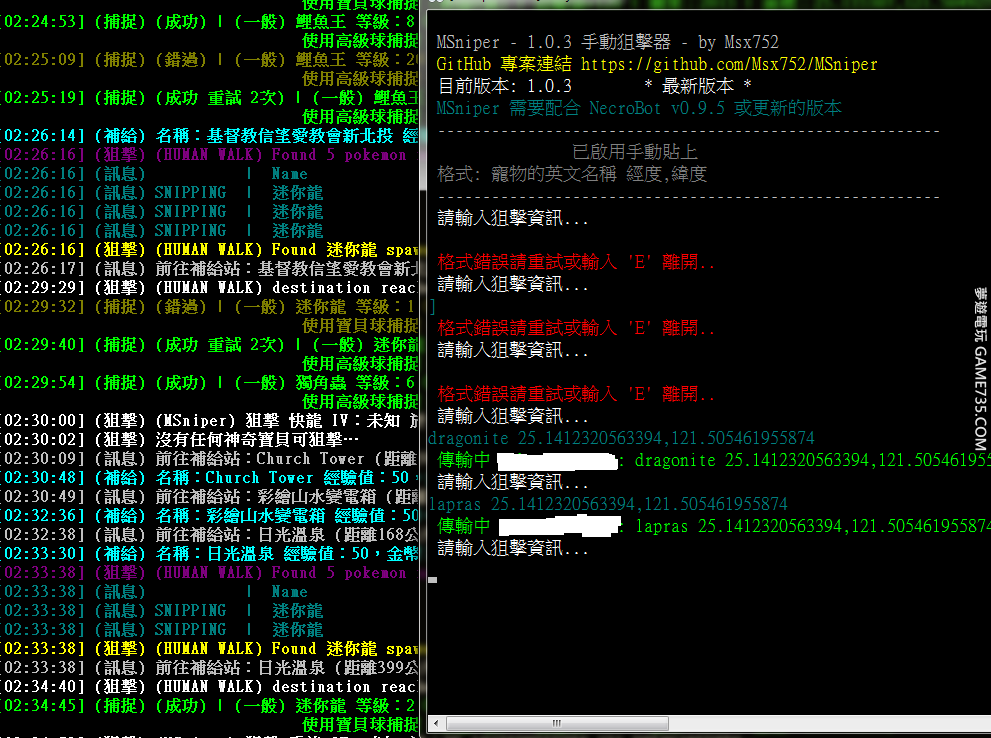Select the green '傳輸中' dragonite status line

(x=714, y=460)
